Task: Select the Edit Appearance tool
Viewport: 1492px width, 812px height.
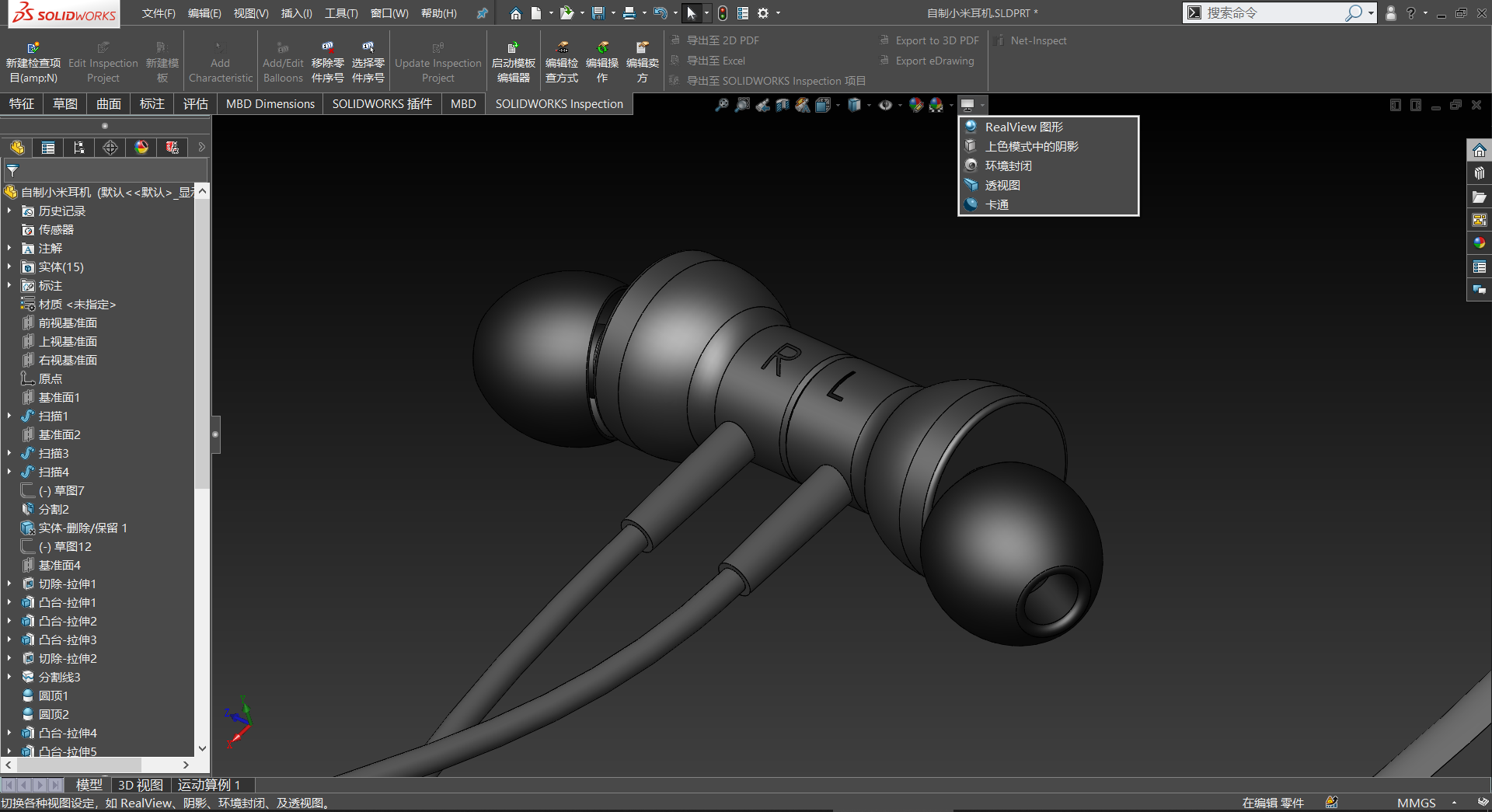Action: [x=917, y=105]
